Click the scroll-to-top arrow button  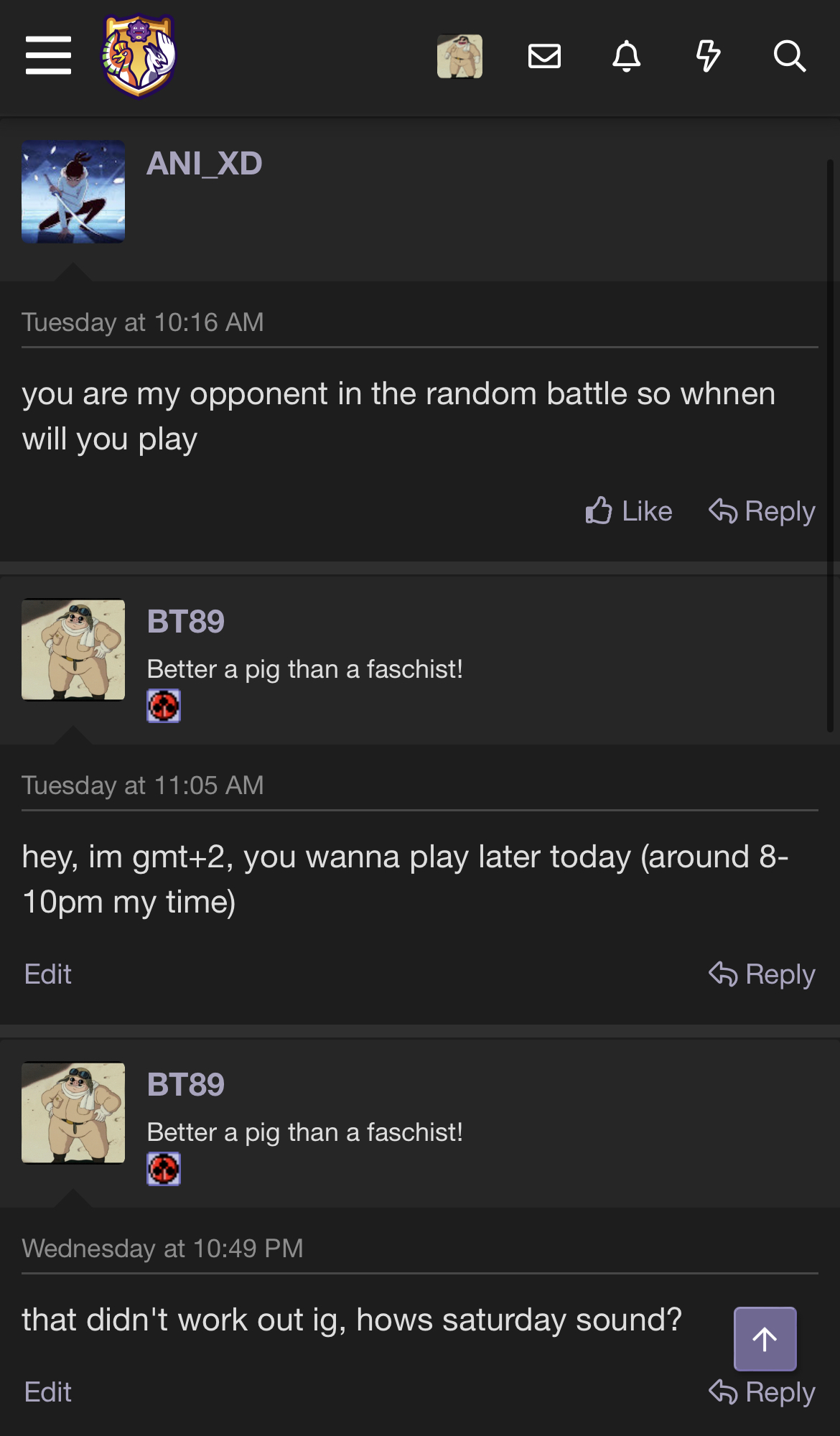point(765,1338)
